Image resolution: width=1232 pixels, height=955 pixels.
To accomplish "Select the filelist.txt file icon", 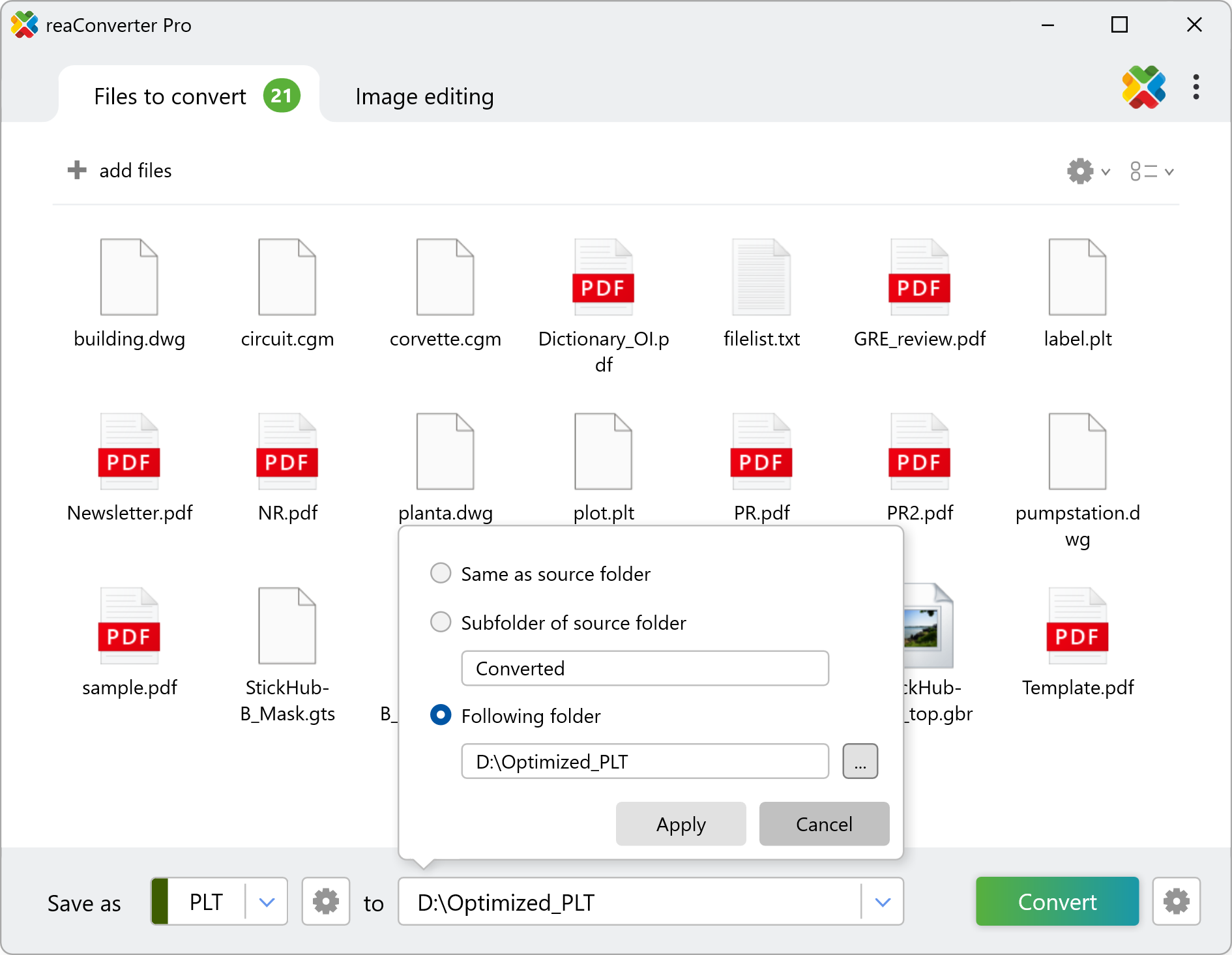I will coord(761,278).
